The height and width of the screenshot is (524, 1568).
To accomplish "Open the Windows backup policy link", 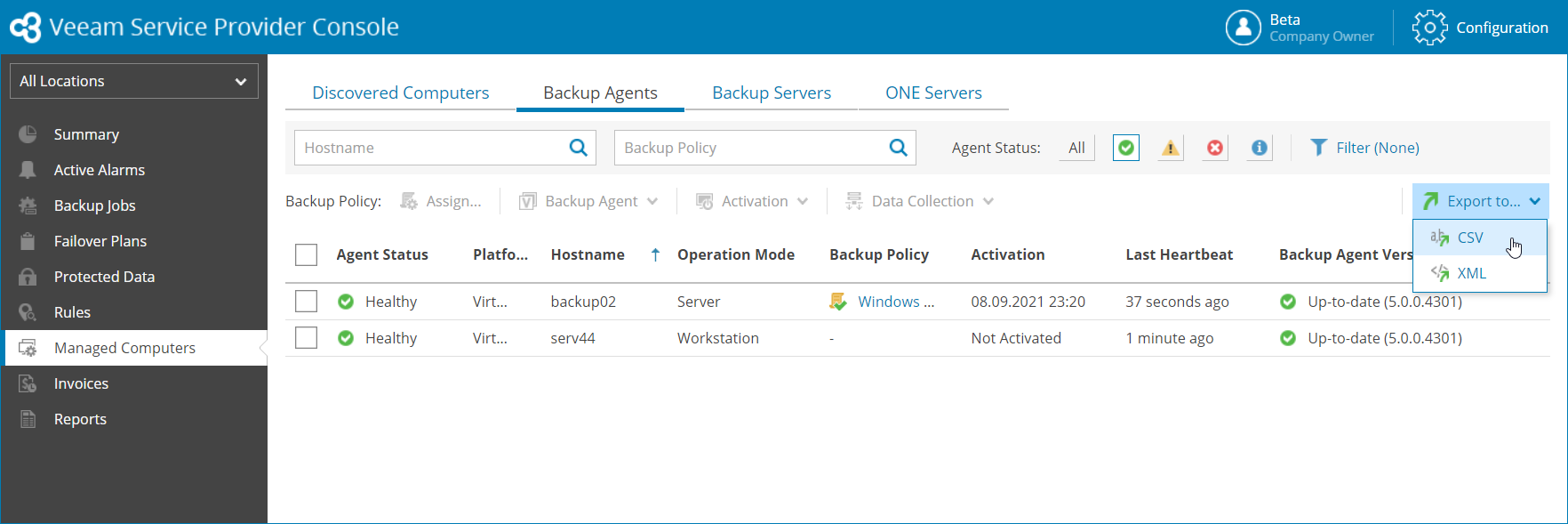I will (895, 302).
